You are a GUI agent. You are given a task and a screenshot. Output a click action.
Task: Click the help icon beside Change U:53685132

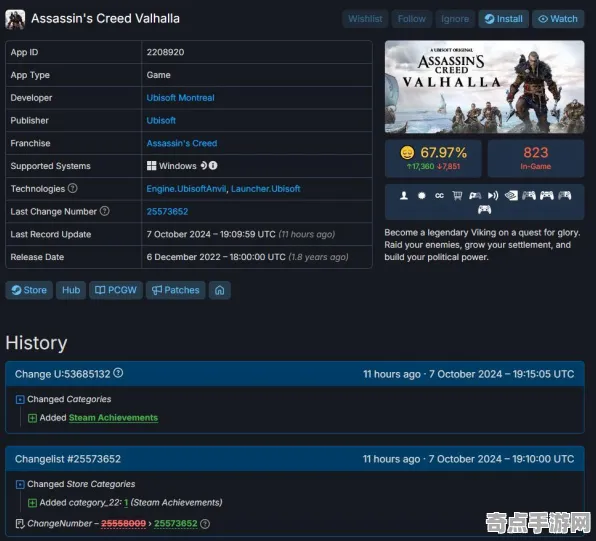pyautogui.click(x=118, y=373)
